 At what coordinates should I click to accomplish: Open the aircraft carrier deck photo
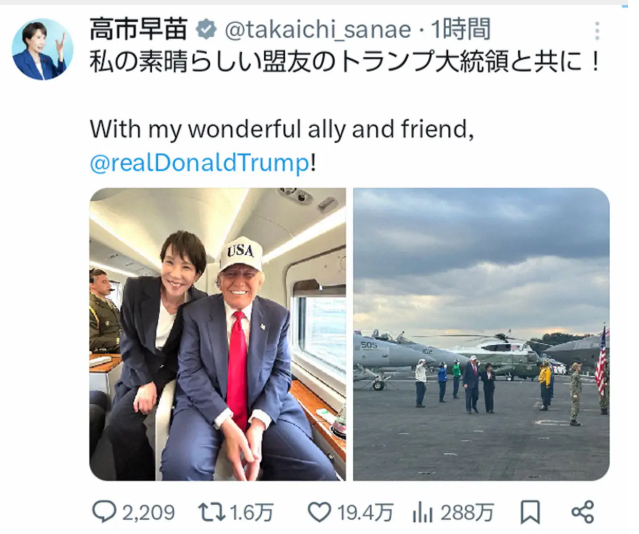click(481, 334)
